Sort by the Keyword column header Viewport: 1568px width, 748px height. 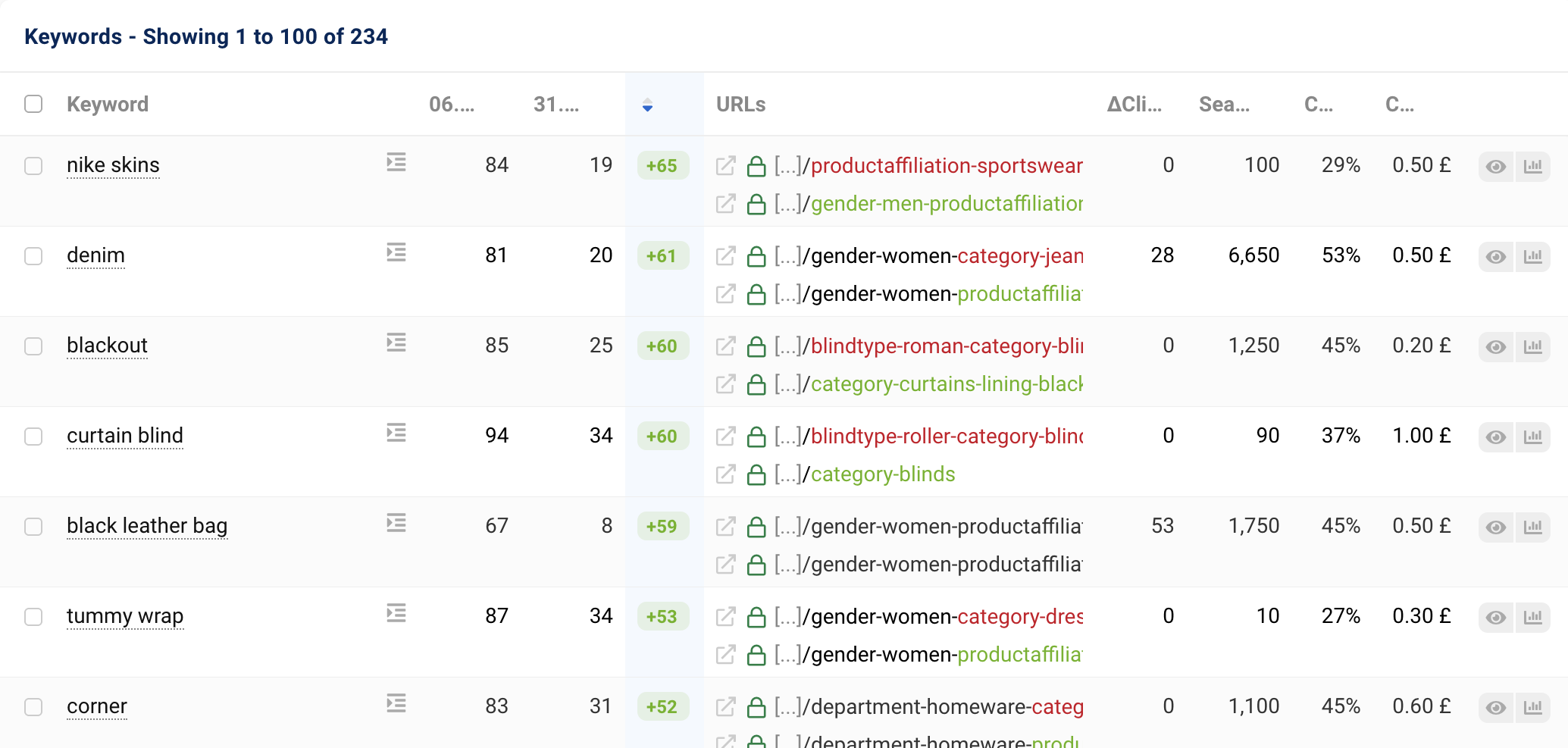(108, 105)
